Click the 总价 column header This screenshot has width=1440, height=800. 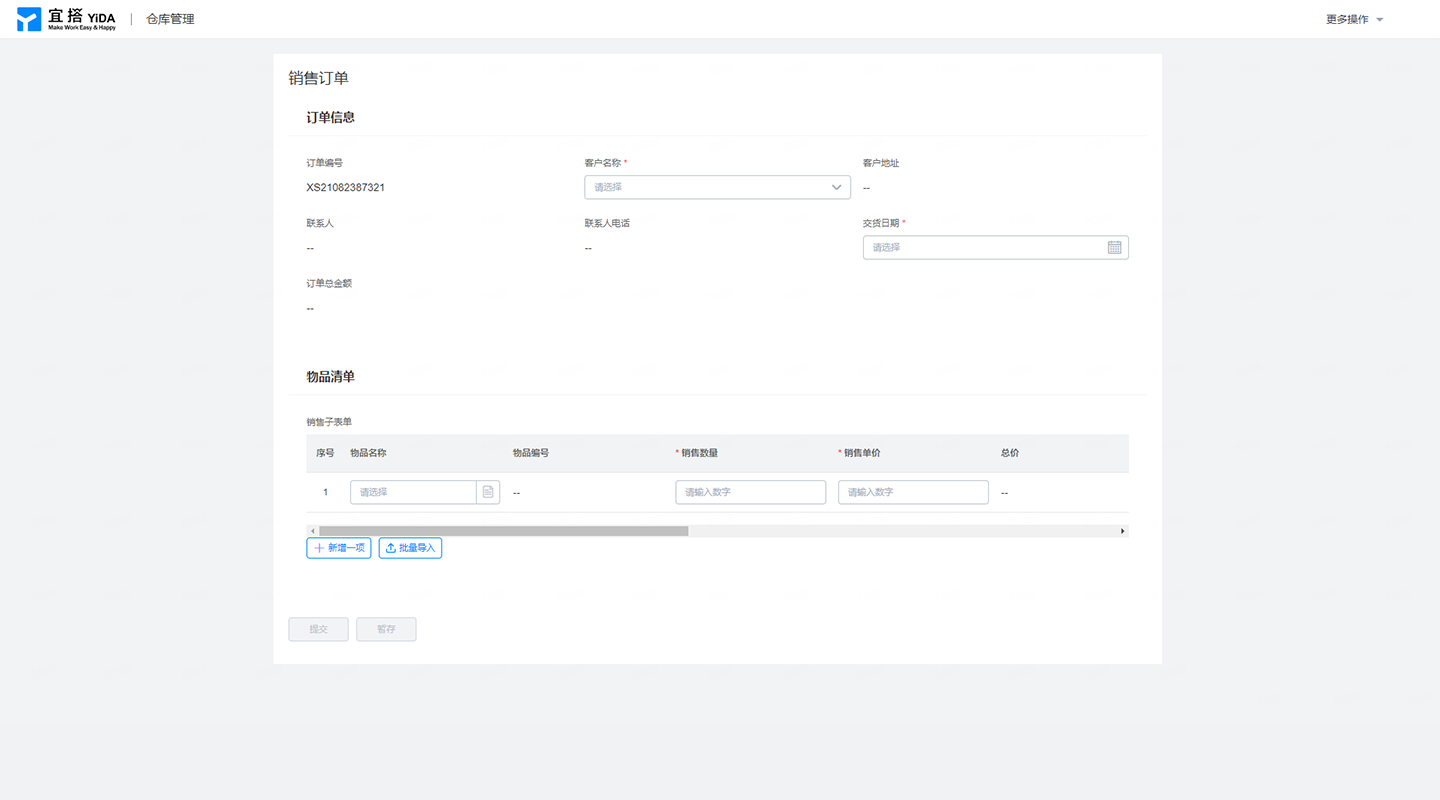click(1010, 453)
